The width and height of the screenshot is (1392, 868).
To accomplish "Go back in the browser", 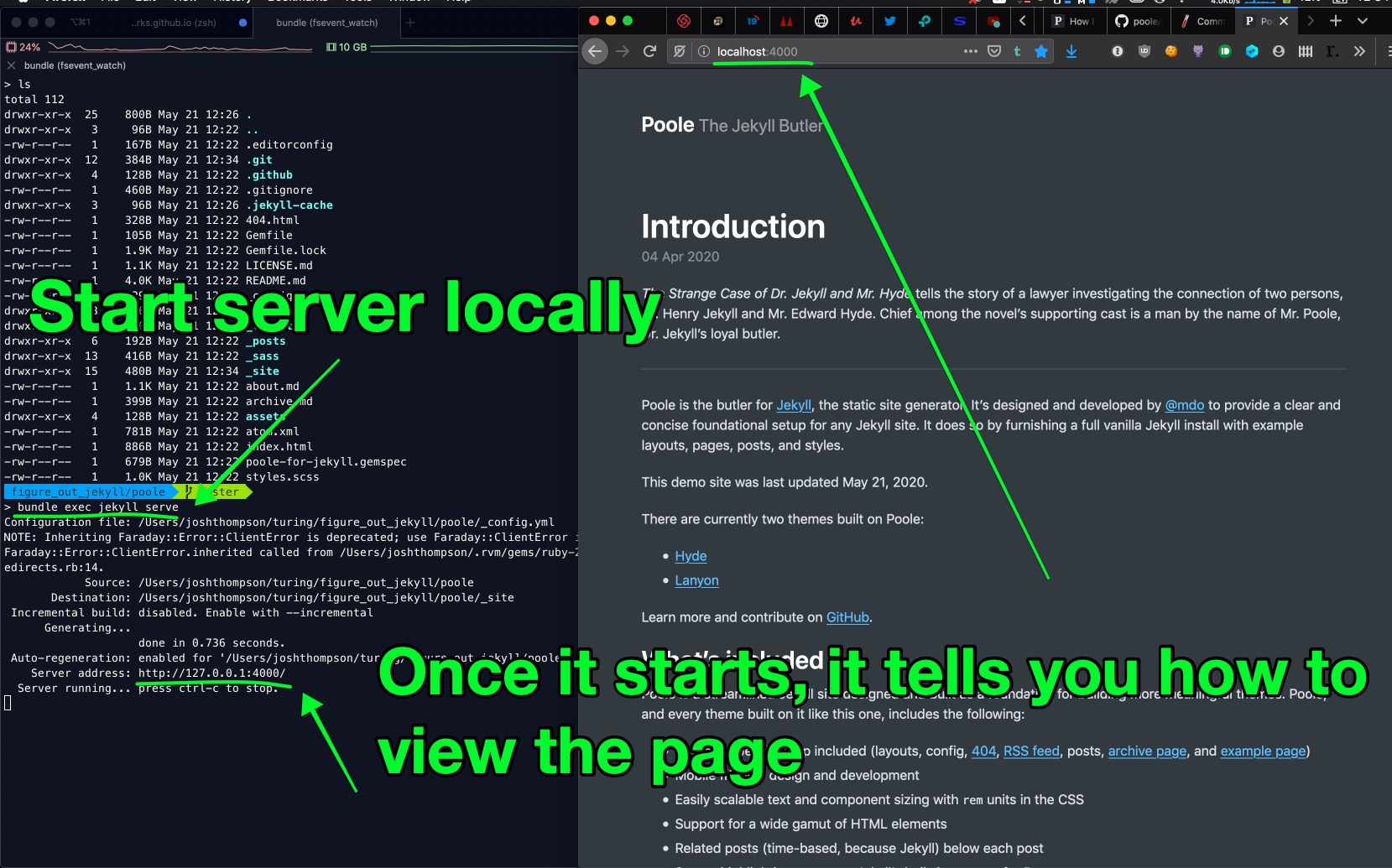I will (x=594, y=51).
